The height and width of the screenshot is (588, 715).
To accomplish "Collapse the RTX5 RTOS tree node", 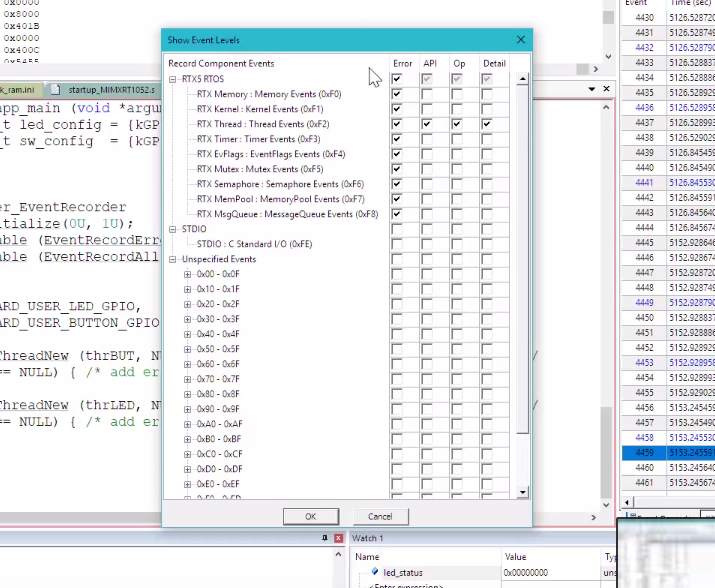I will click(173, 79).
